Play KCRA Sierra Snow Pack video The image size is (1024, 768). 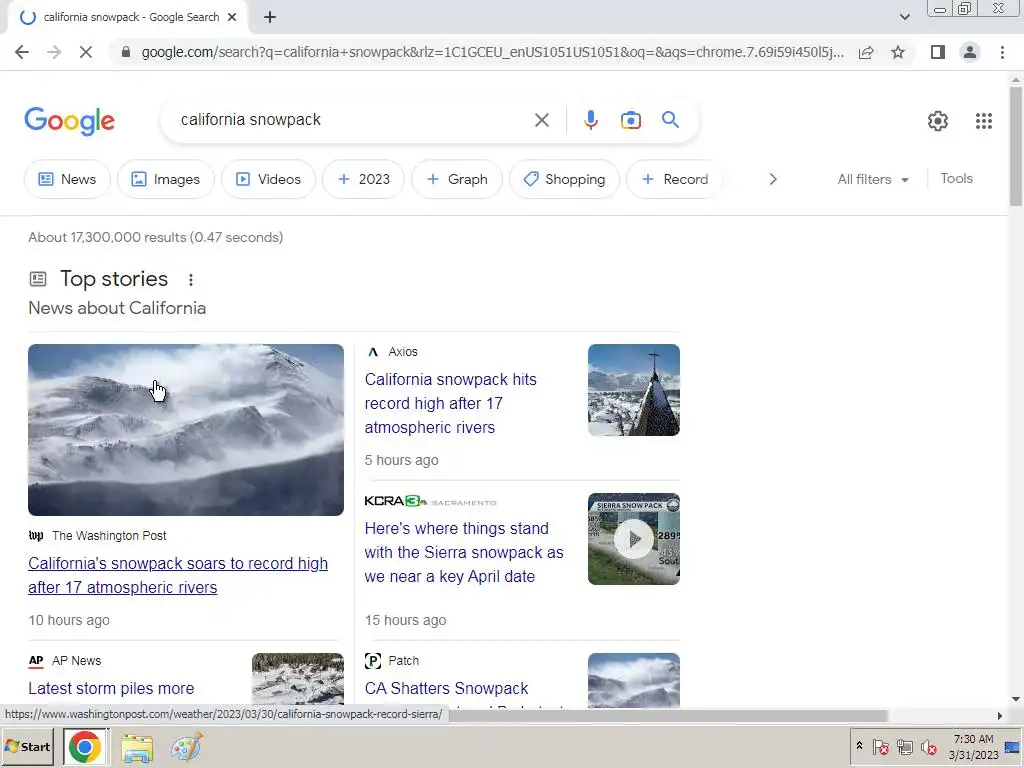pos(633,539)
